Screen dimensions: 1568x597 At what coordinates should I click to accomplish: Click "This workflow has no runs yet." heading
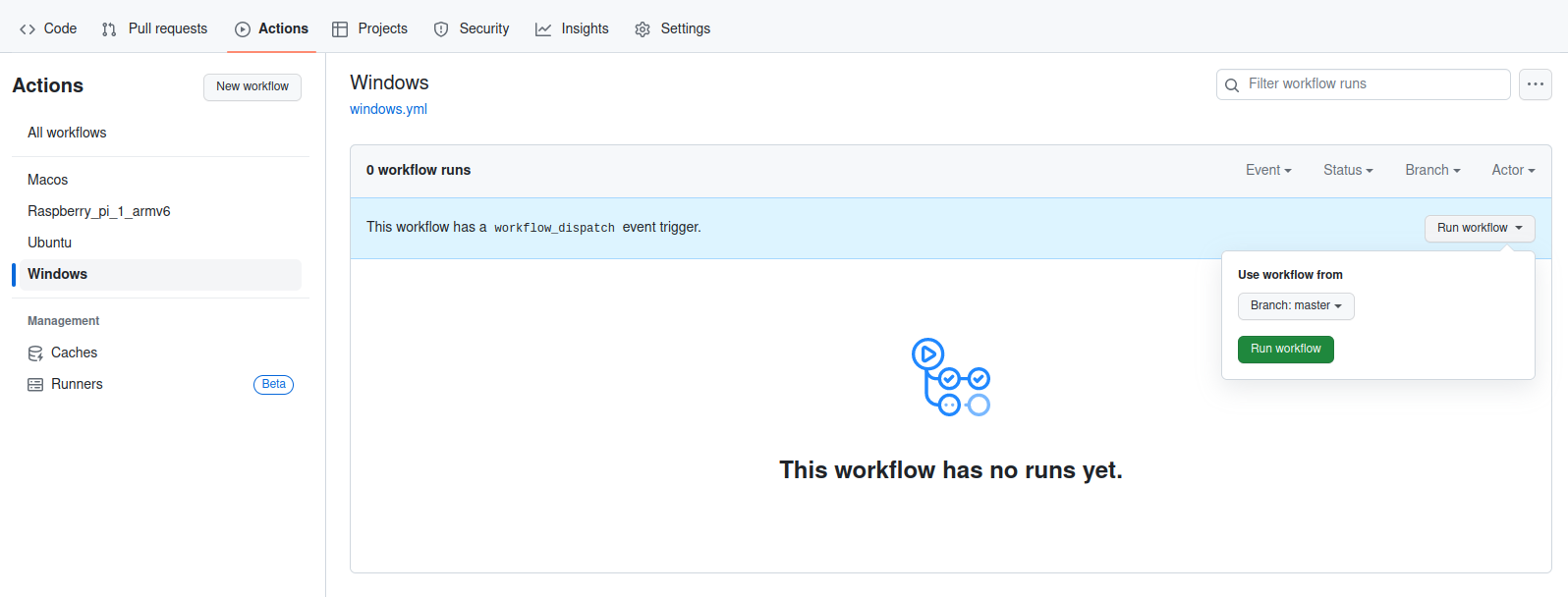tap(951, 470)
